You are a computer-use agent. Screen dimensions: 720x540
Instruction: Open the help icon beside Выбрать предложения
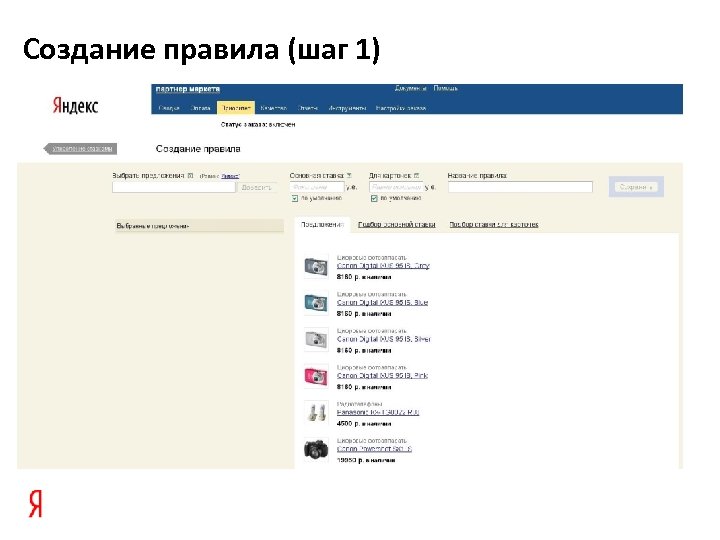pos(191,175)
